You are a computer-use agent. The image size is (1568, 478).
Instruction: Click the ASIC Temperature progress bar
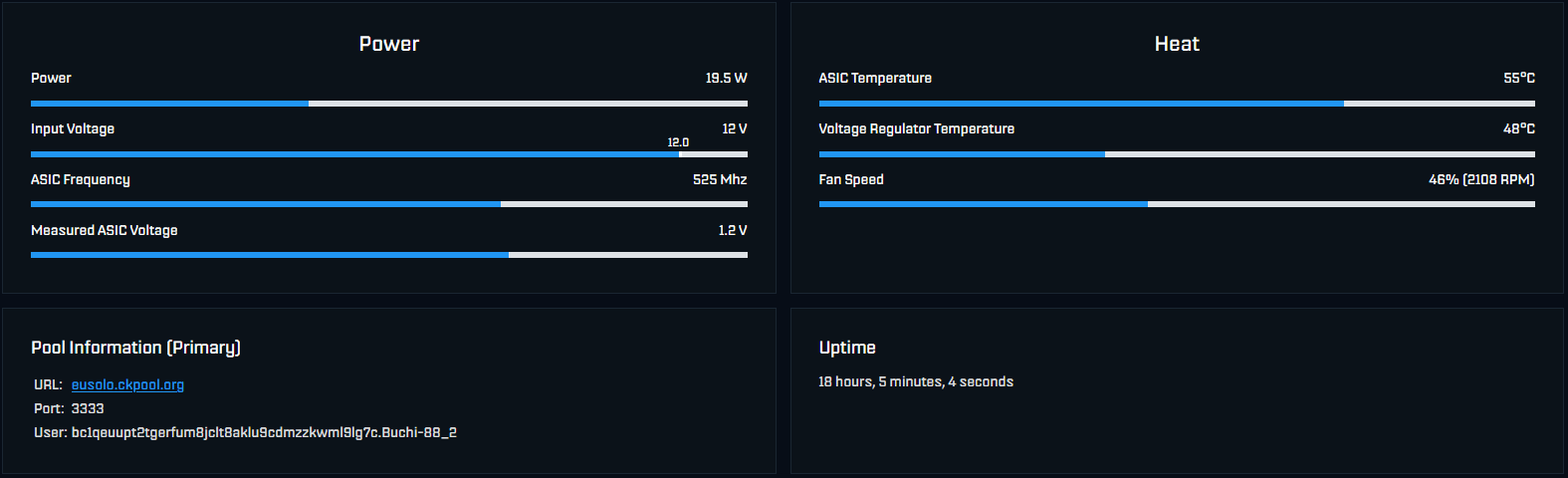pyautogui.click(x=1177, y=104)
